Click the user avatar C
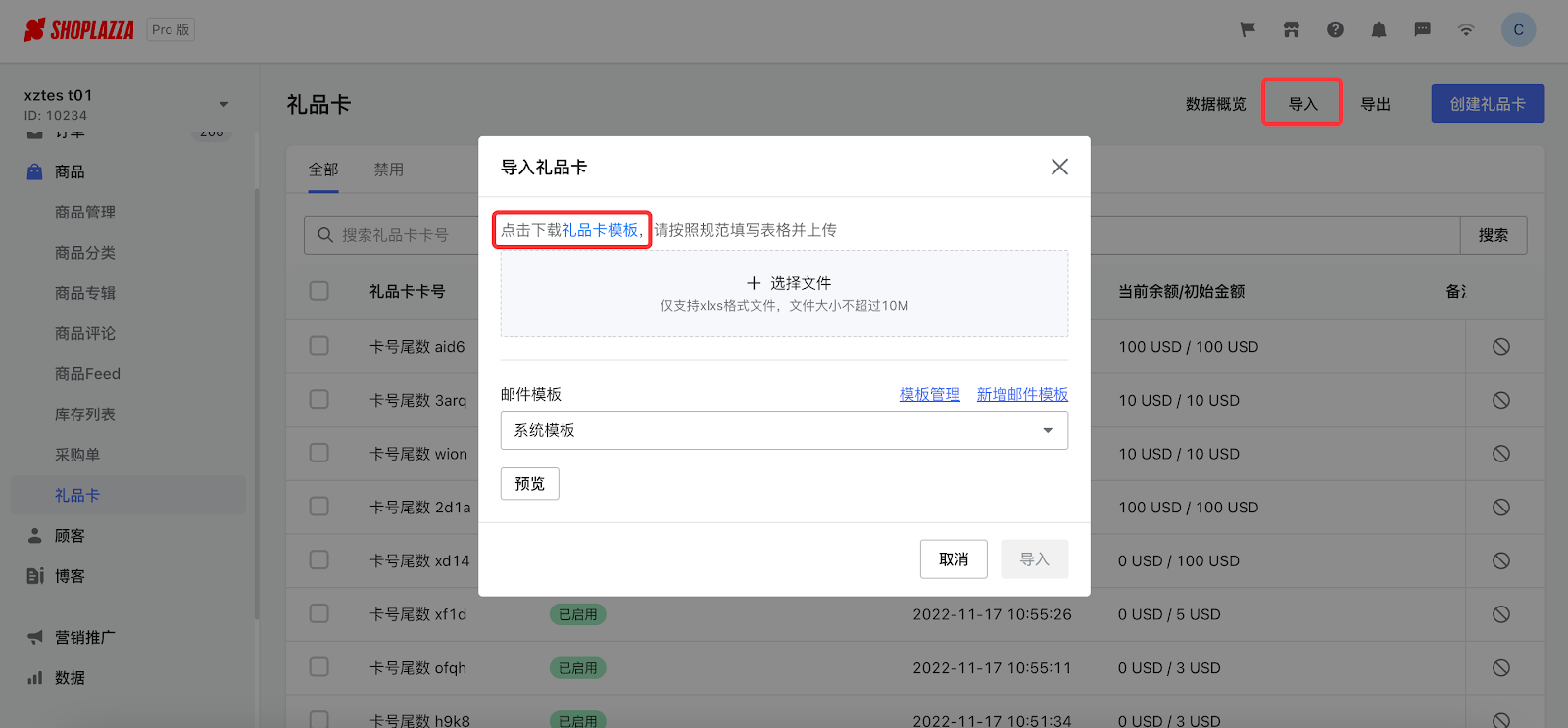1568x728 pixels. pos(1518,29)
